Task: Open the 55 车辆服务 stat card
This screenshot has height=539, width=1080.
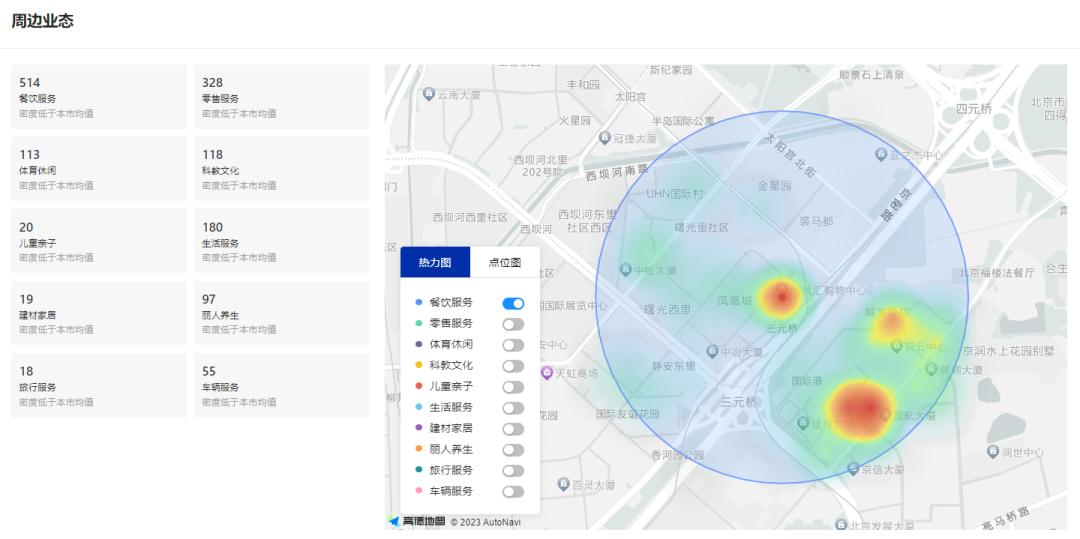Action: 281,385
